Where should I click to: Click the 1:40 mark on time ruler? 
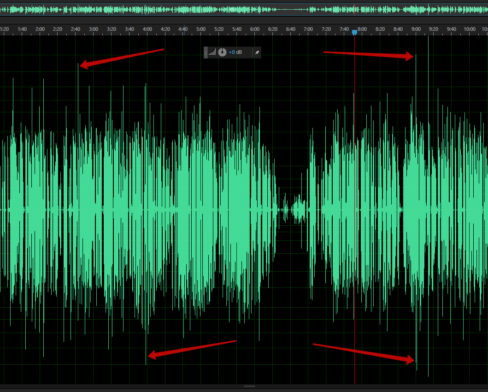[x=22, y=29]
